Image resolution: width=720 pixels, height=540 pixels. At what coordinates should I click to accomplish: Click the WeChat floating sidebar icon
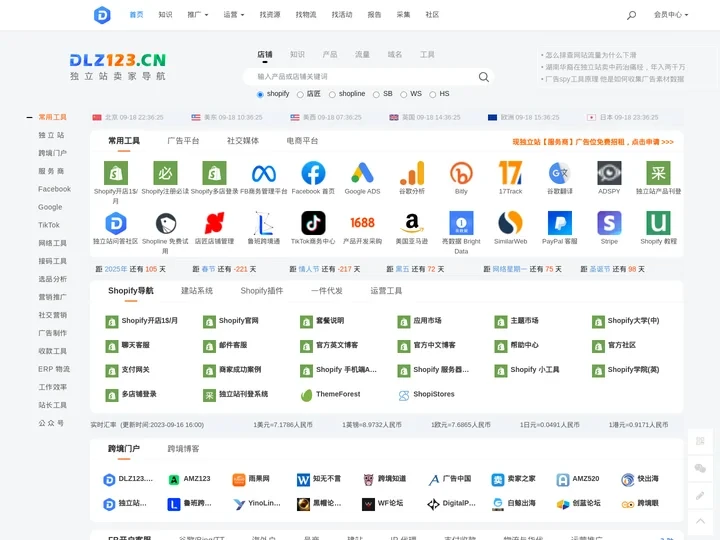pyautogui.click(x=700, y=468)
